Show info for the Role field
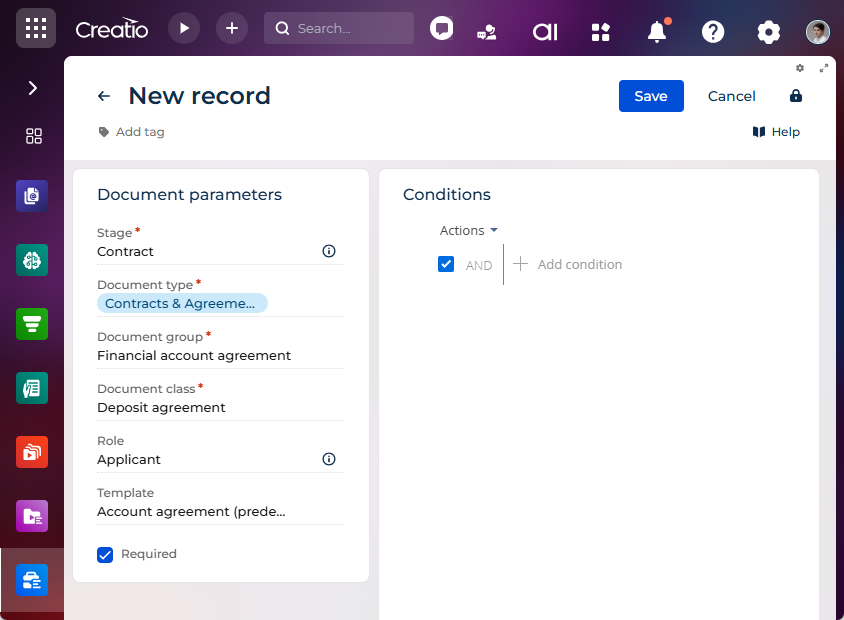This screenshot has width=844, height=620. pos(329,459)
